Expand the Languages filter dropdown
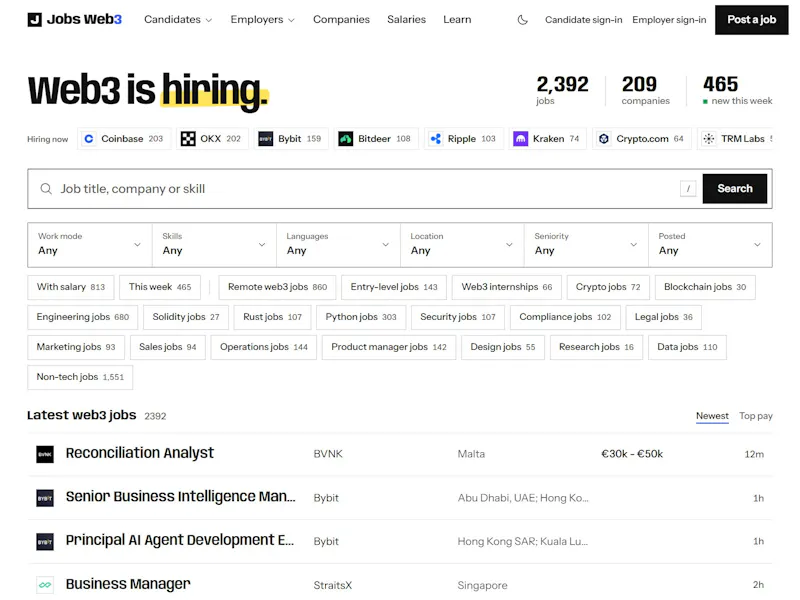 [x=338, y=245]
